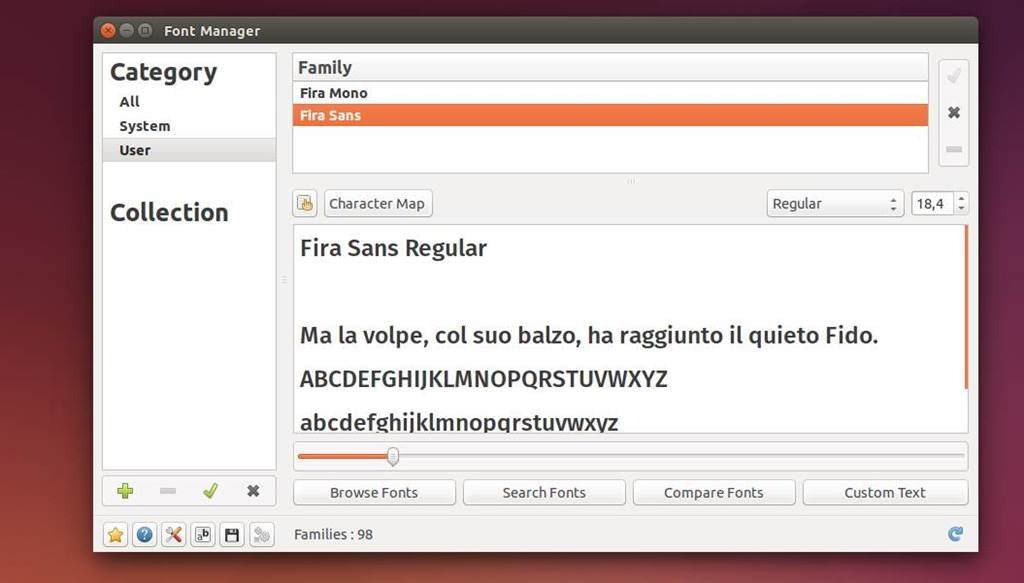Image resolution: width=1024 pixels, height=583 pixels.
Task: Click the blue refresh icon at bottom right
Action: pos(955,534)
